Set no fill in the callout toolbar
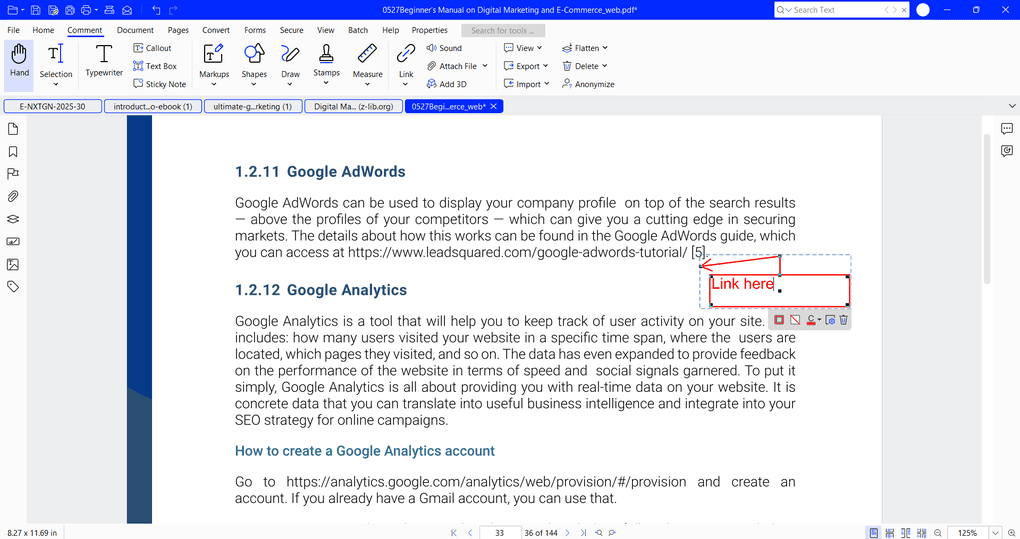1020x539 pixels. click(x=795, y=320)
